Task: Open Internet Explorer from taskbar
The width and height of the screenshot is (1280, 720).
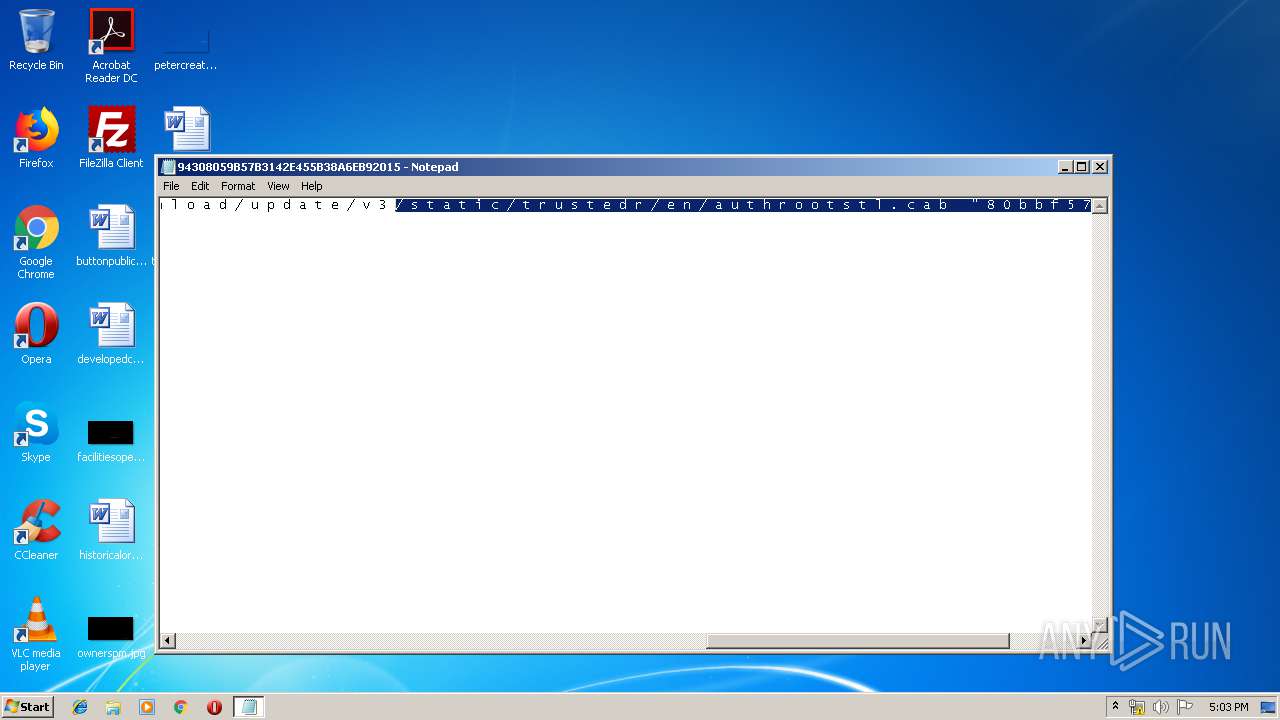Action: (x=80, y=707)
